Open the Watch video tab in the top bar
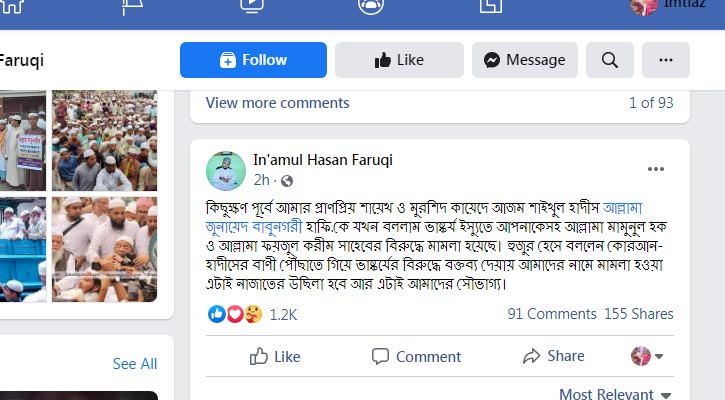Viewport: 725px width, 400px height. (x=251, y=6)
